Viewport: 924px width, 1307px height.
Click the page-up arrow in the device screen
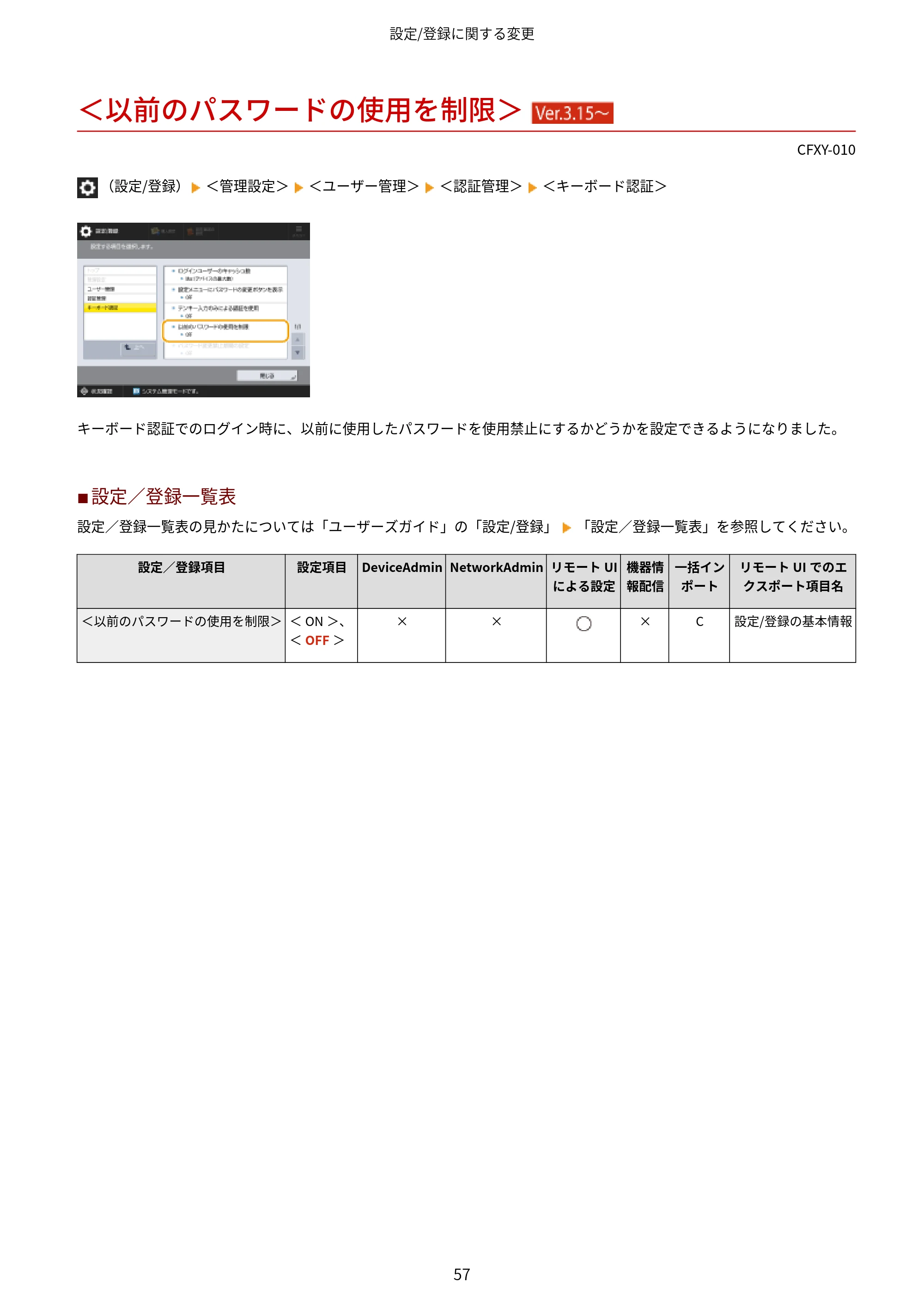click(297, 340)
